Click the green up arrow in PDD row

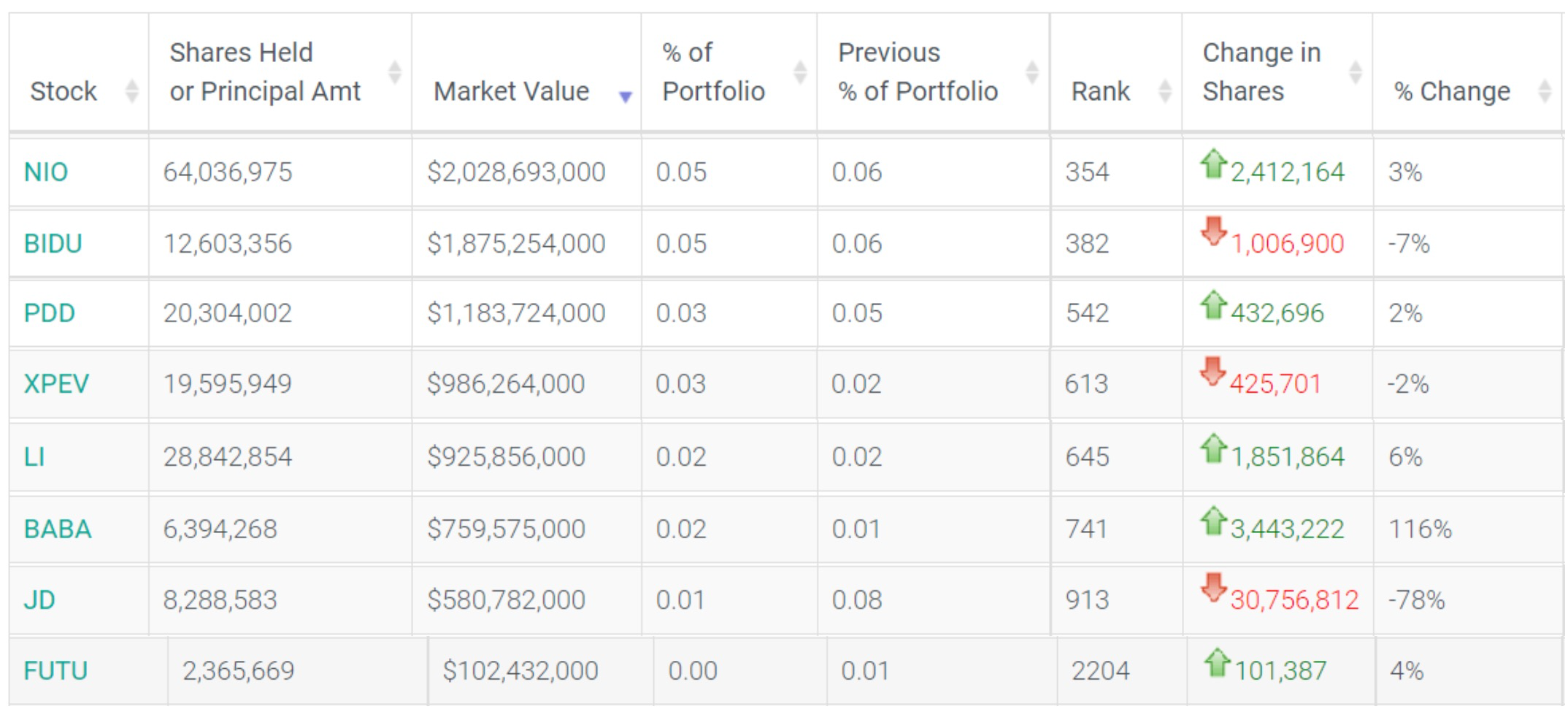point(1213,305)
